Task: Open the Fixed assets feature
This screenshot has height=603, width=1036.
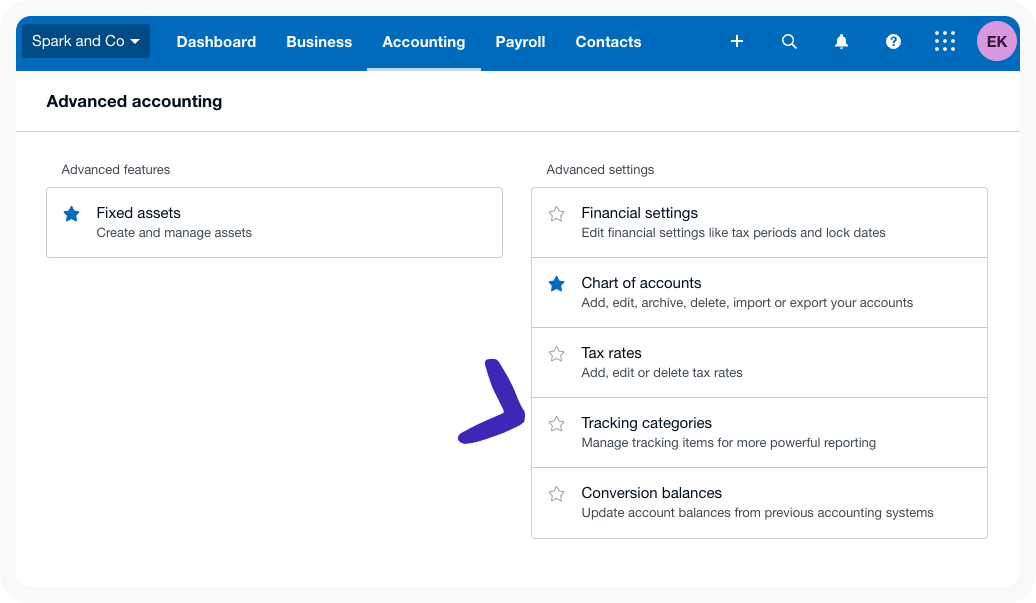Action: click(x=138, y=213)
